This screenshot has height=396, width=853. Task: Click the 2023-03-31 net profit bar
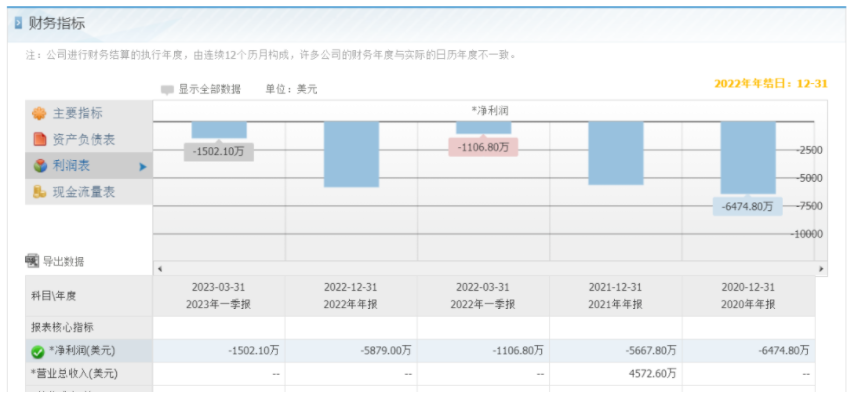tap(219, 129)
